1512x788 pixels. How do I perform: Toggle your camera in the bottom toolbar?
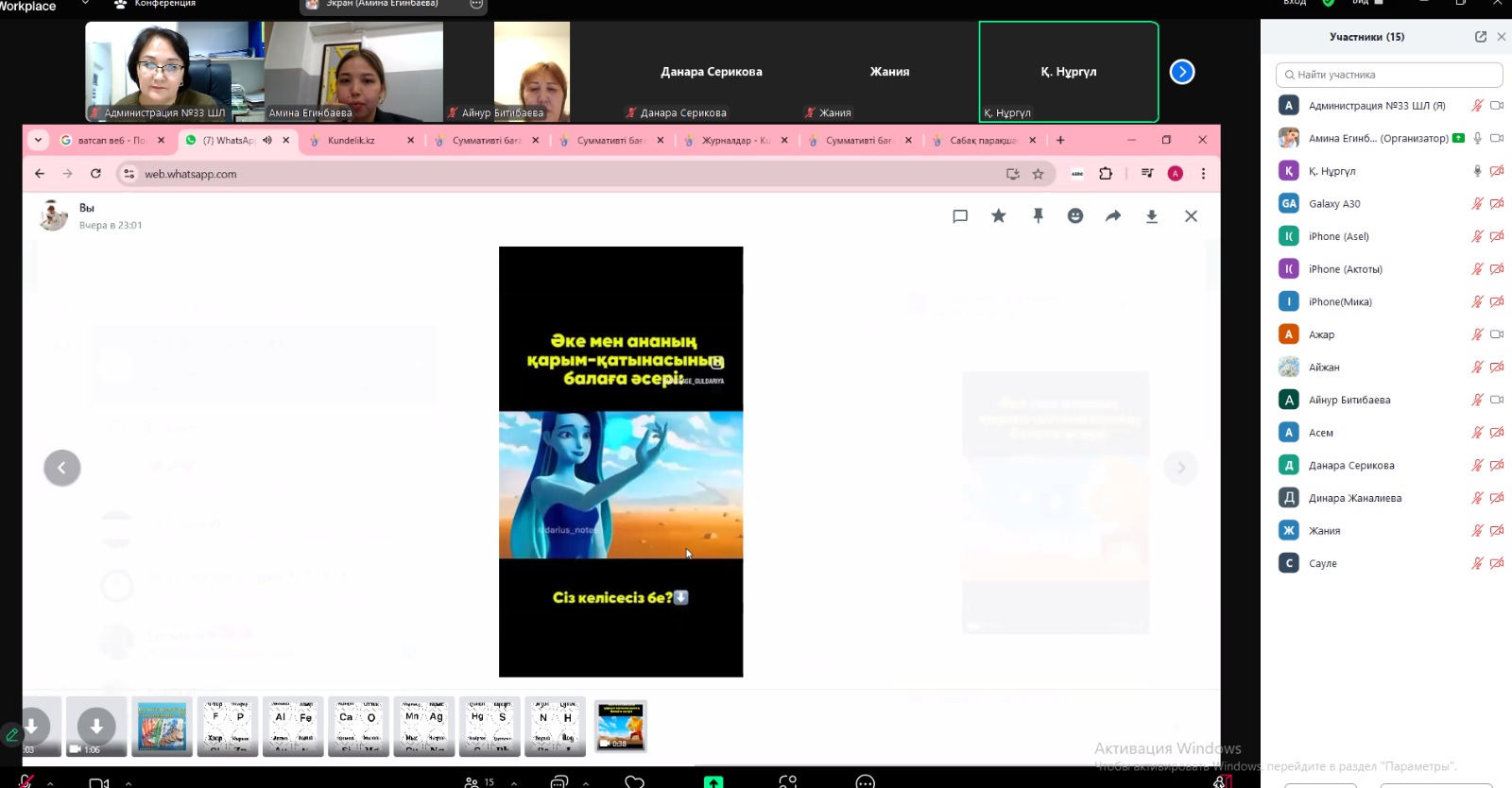tap(98, 782)
